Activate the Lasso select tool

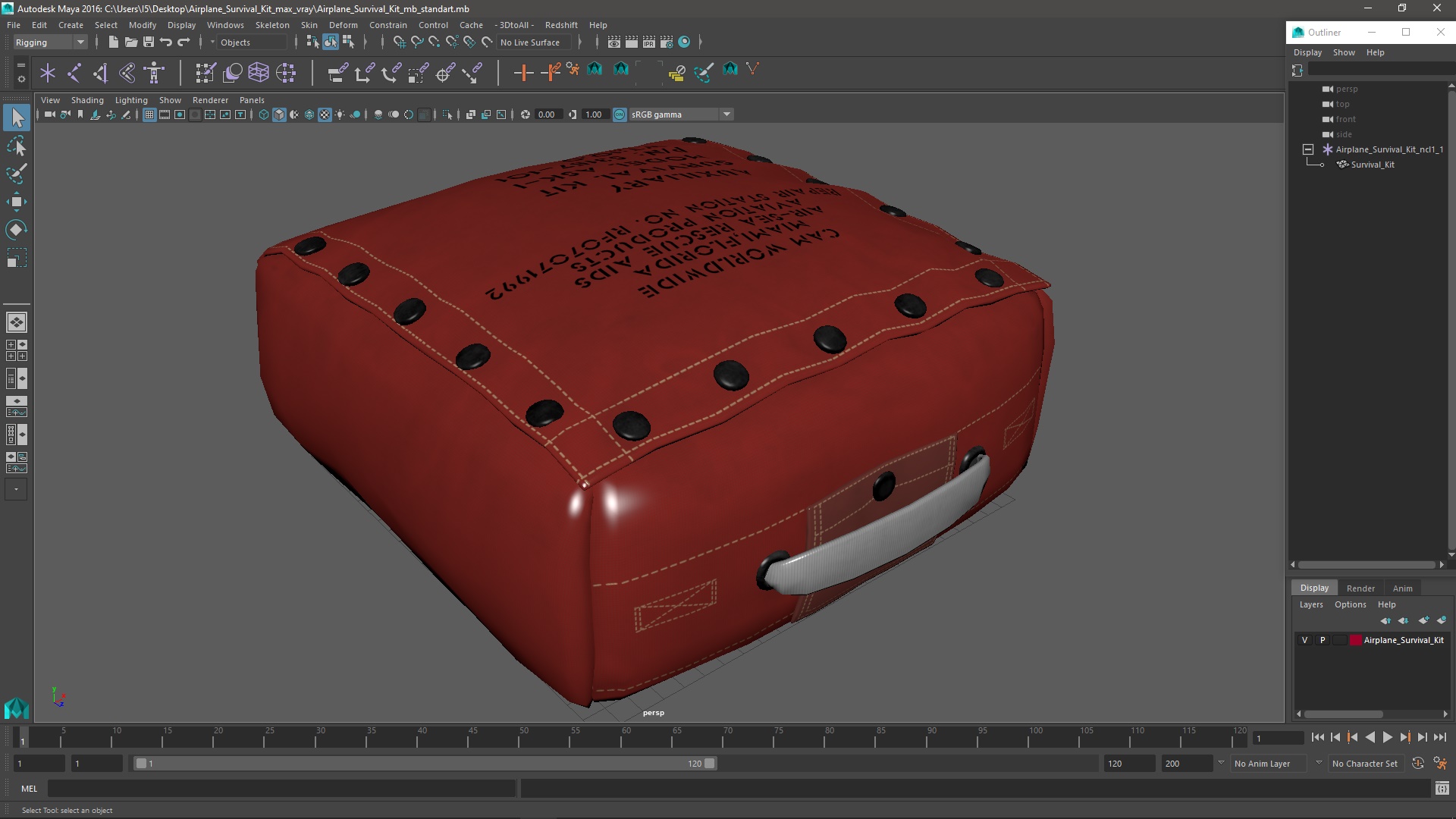(17, 146)
